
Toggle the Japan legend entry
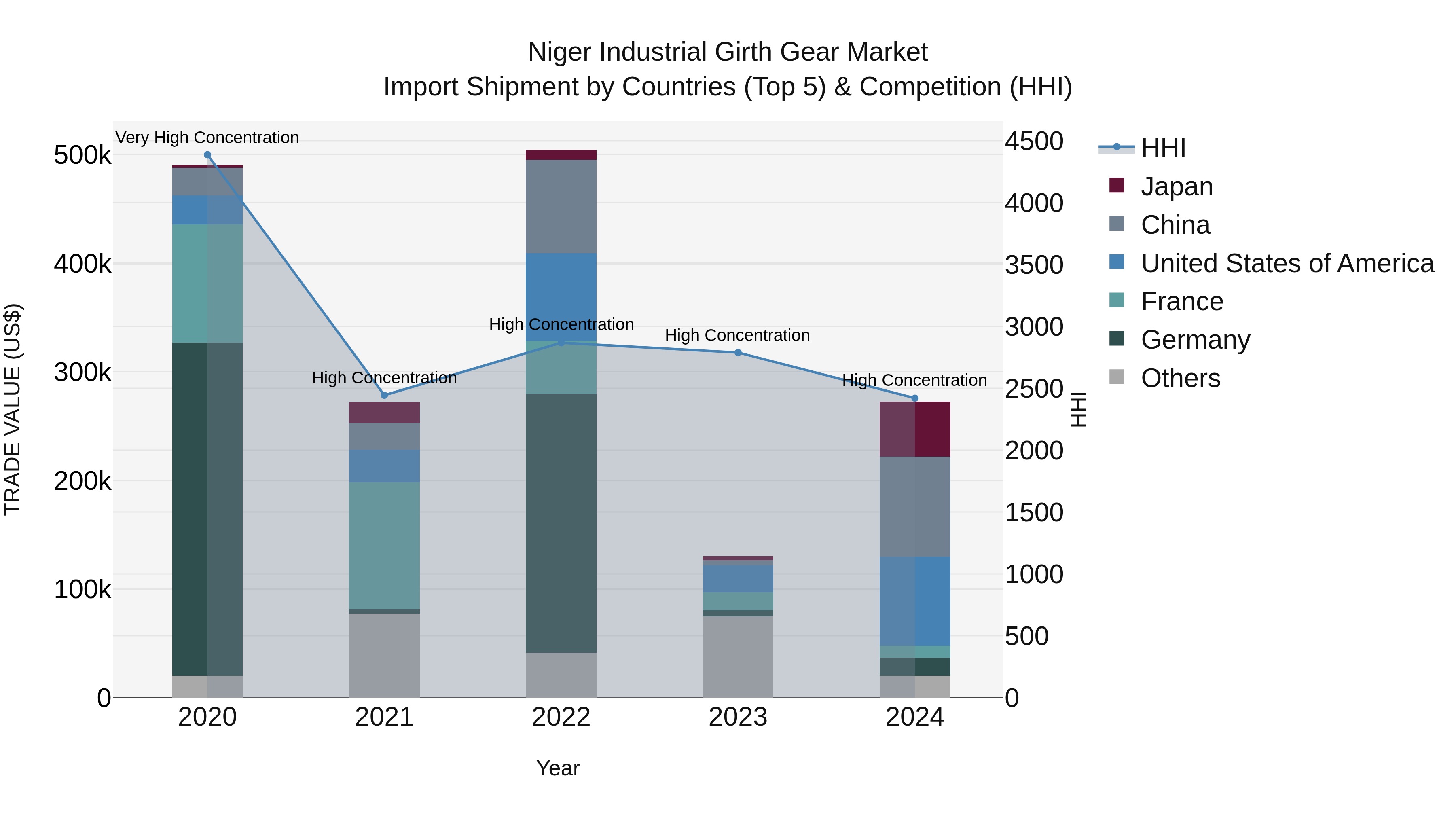point(1161,186)
